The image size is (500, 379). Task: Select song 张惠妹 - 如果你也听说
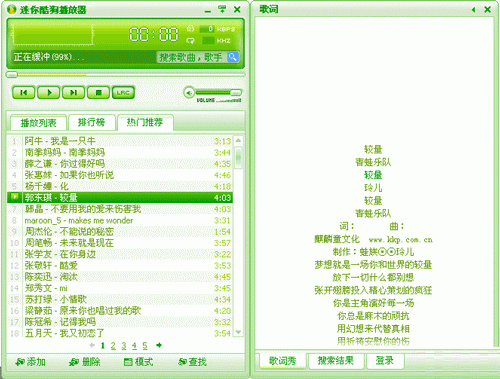pos(120,175)
